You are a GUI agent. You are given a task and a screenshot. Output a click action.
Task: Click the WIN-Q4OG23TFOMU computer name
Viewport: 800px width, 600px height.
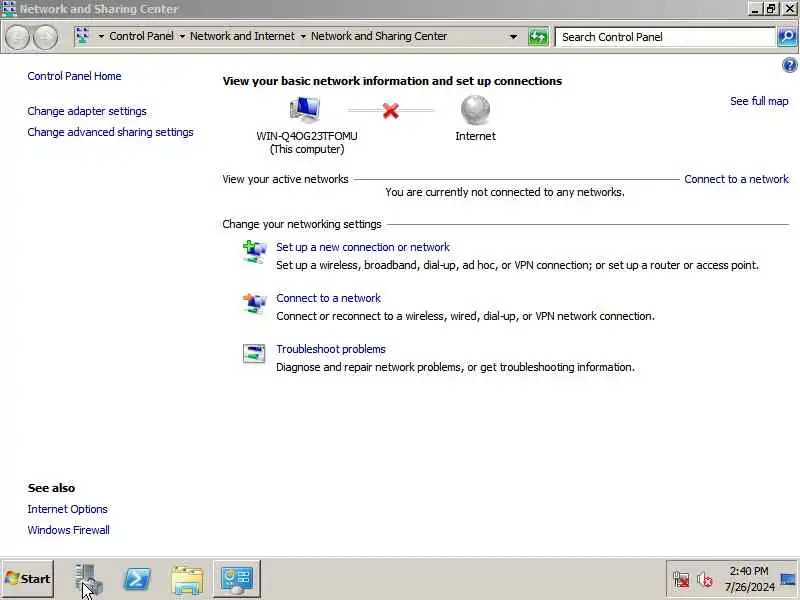[307, 136]
